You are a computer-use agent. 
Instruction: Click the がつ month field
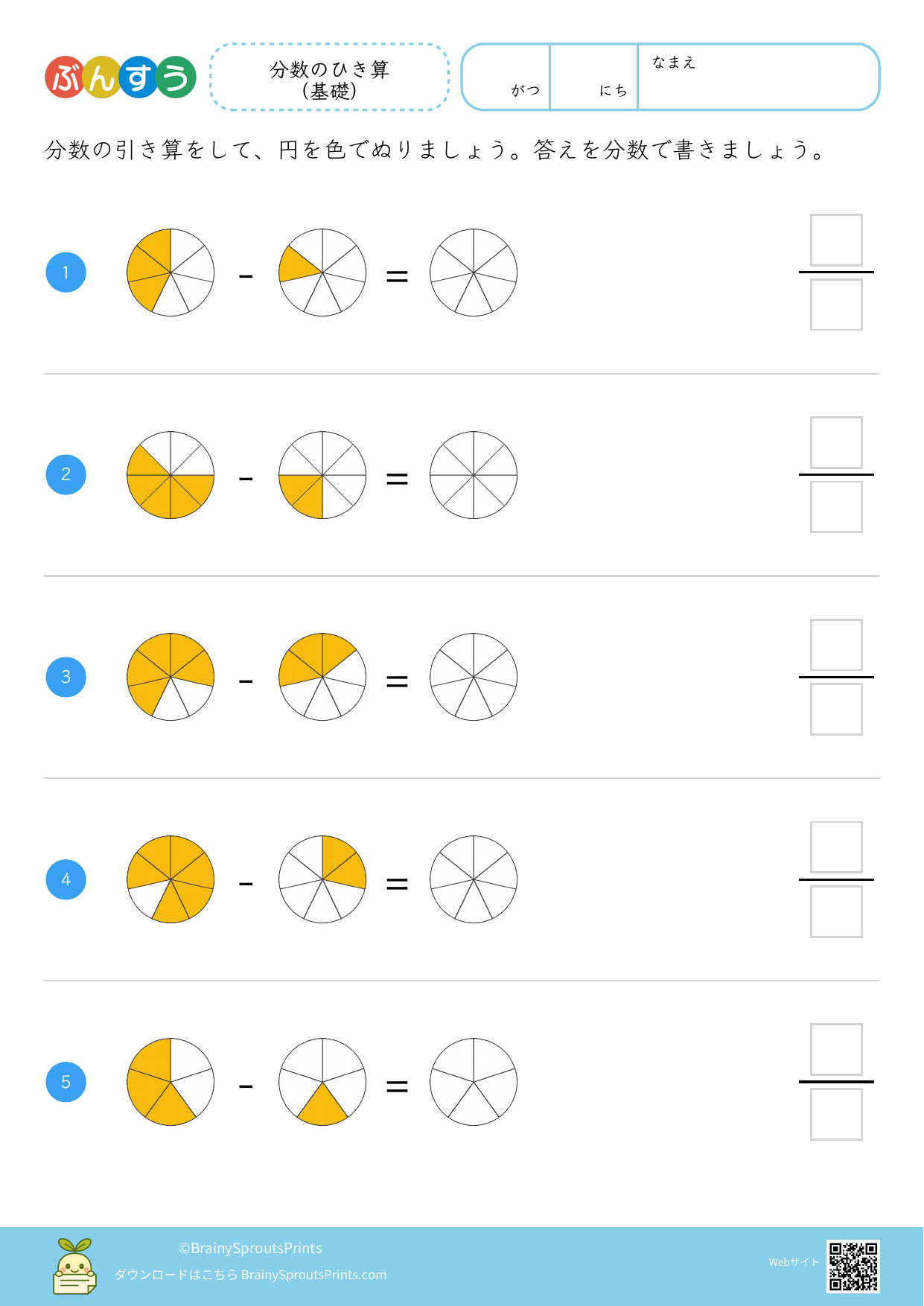[507, 77]
